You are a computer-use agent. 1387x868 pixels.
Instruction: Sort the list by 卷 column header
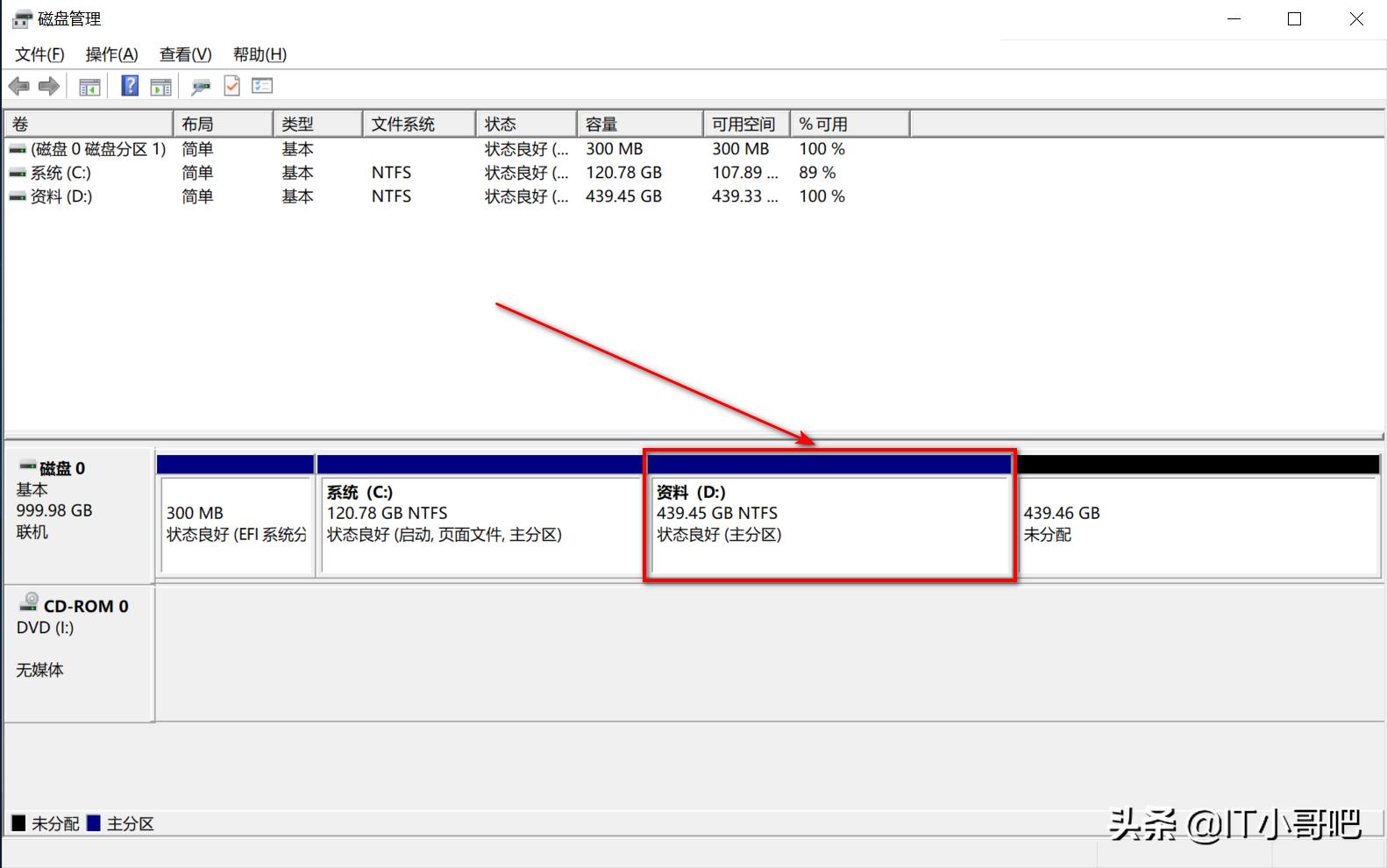(88, 125)
